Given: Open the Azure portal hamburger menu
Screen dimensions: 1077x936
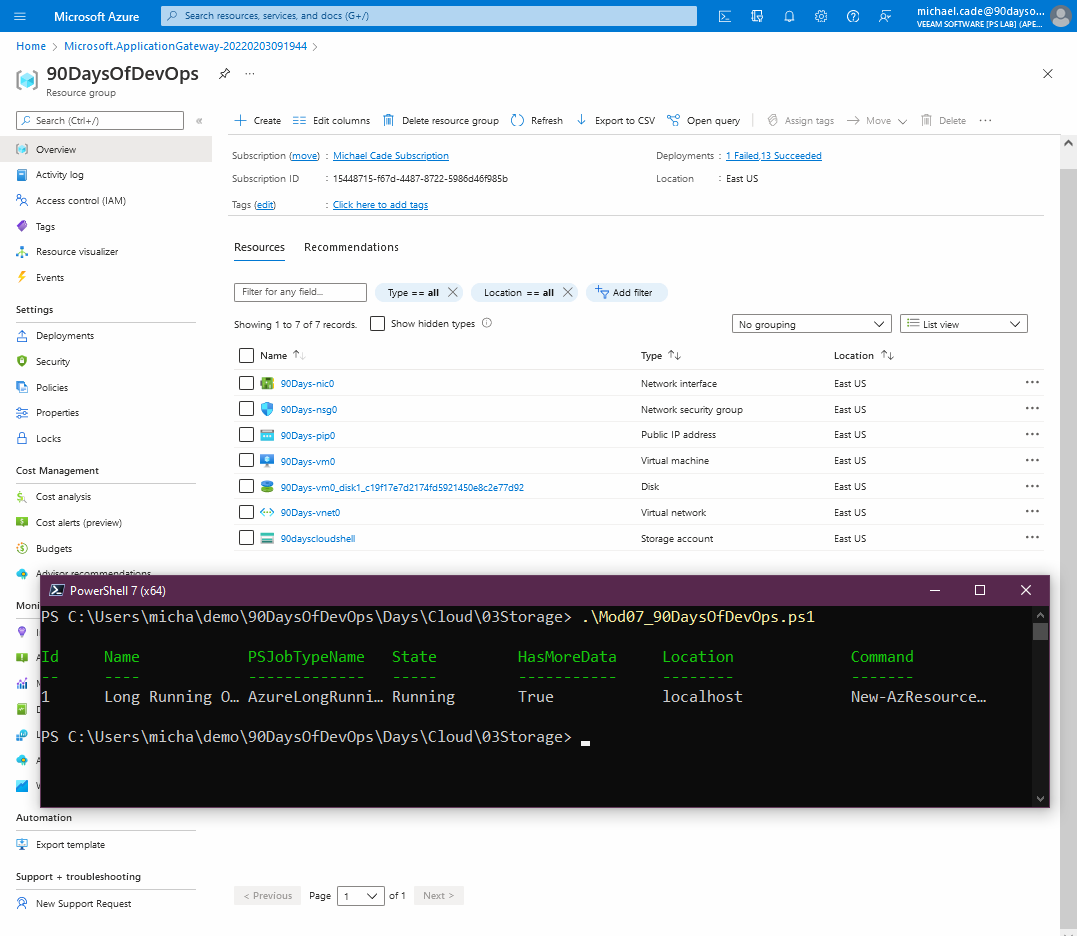Looking at the screenshot, I should pos(21,16).
